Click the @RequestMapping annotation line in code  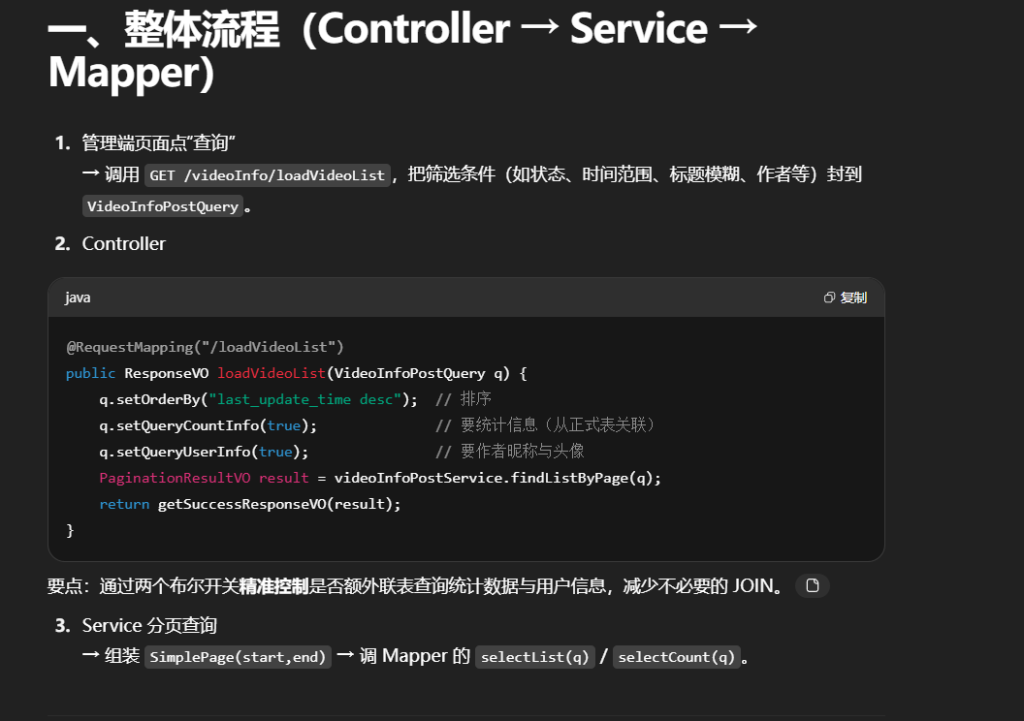click(x=205, y=347)
